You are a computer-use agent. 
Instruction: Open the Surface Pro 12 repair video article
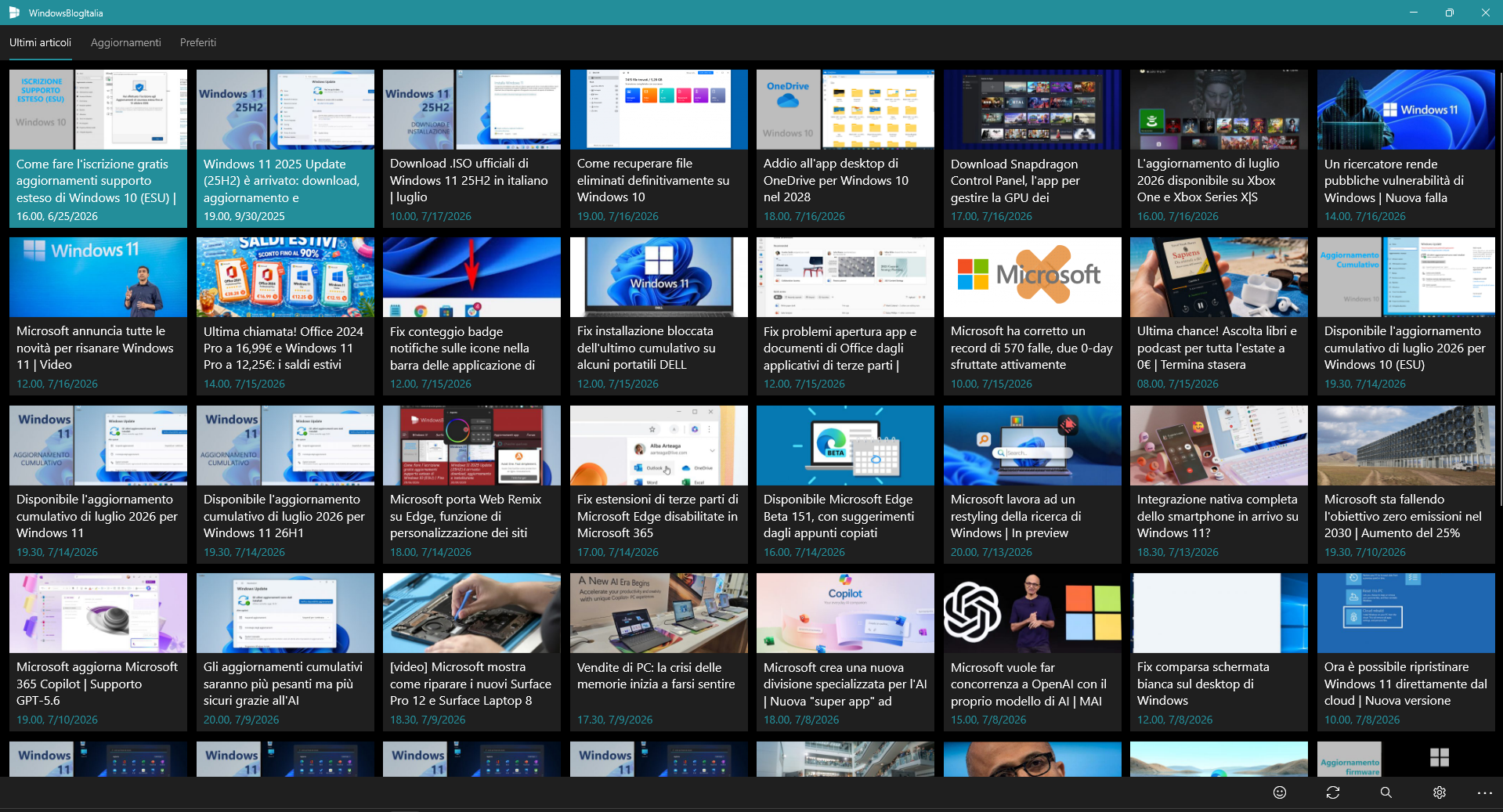(471, 652)
